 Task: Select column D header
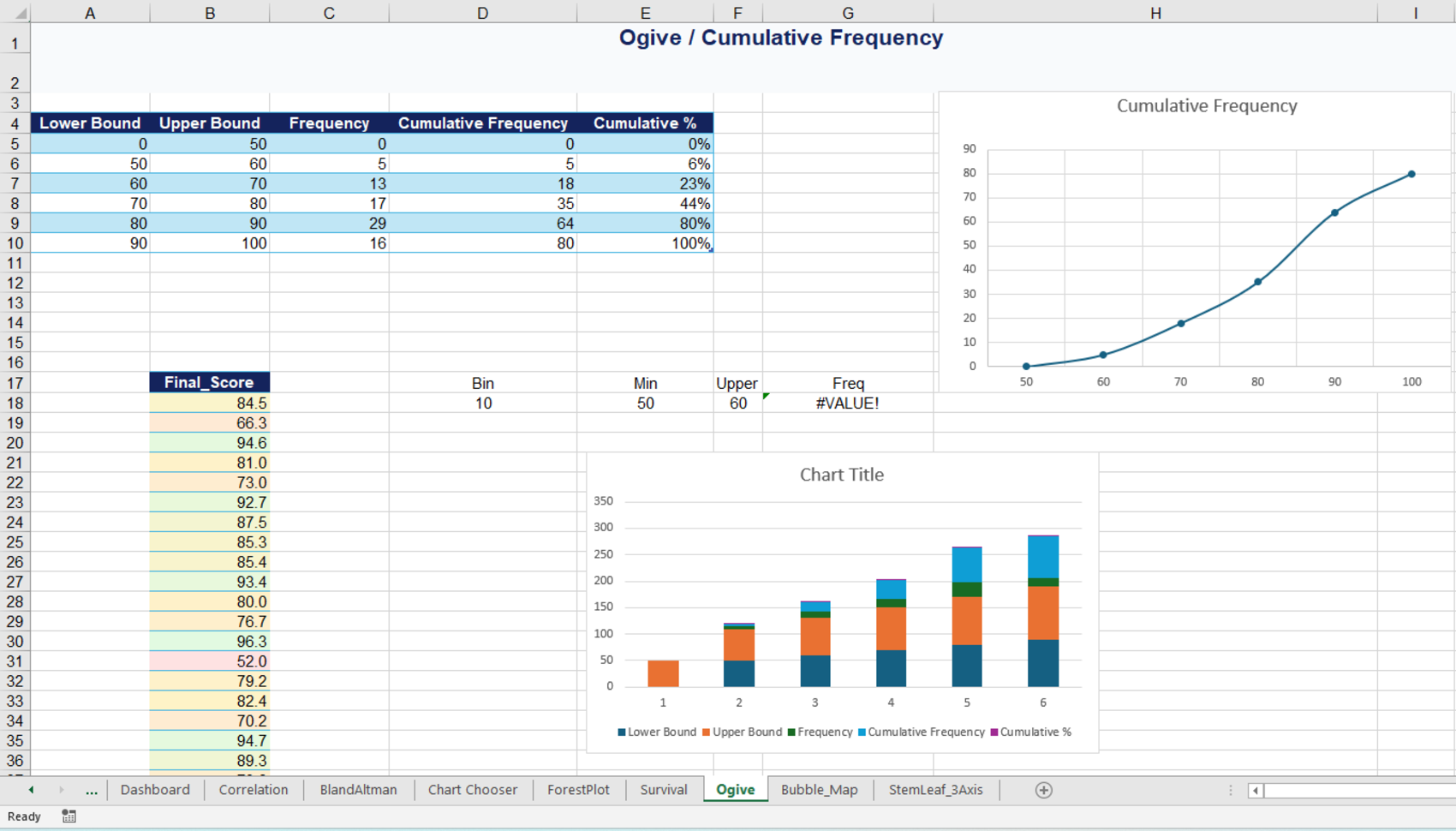tap(482, 13)
